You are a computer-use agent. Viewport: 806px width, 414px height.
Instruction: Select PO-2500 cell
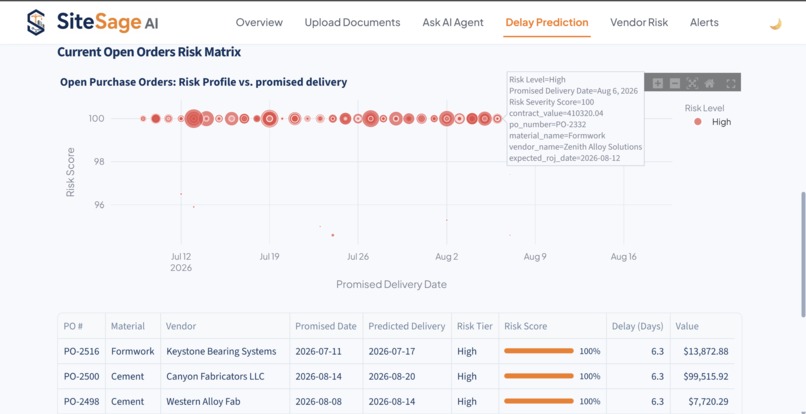81,376
